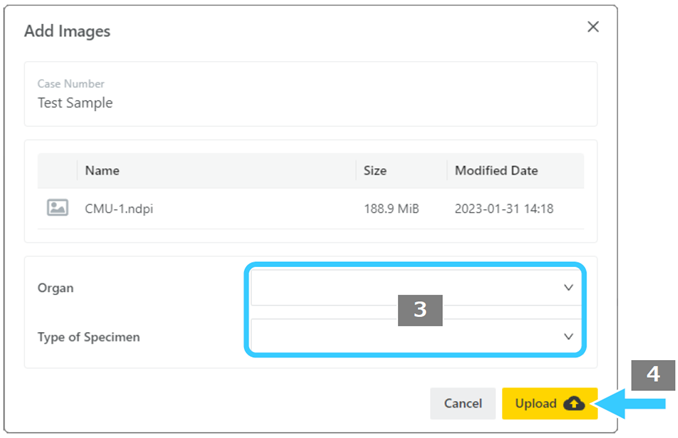This screenshot has width=678, height=438.
Task: Click the image file icon for CMU-1.ndpi
Action: point(58,208)
